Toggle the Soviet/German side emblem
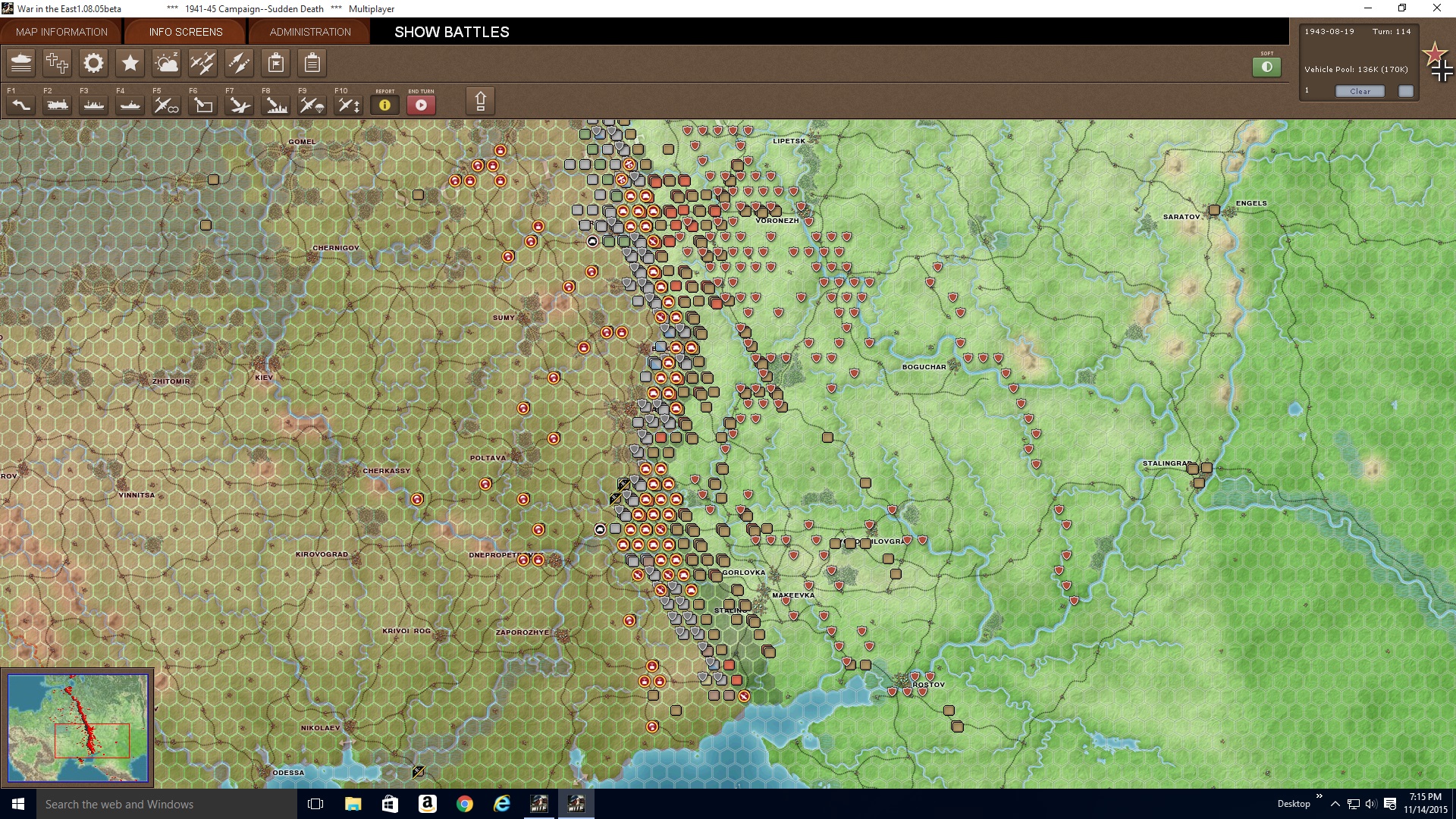Image resolution: width=1456 pixels, height=819 pixels. (1438, 62)
